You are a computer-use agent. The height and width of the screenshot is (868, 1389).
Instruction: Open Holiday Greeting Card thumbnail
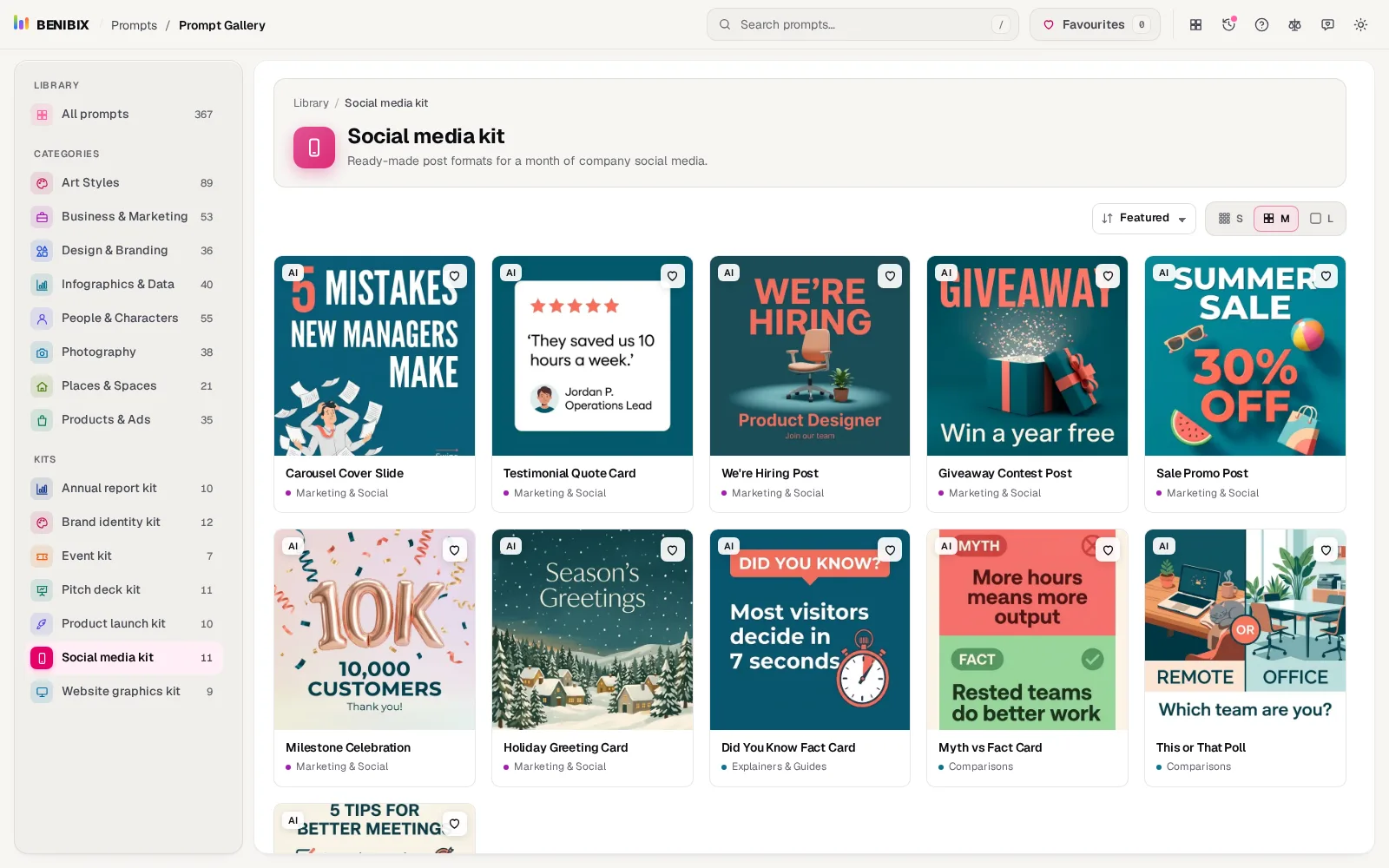[592, 630]
